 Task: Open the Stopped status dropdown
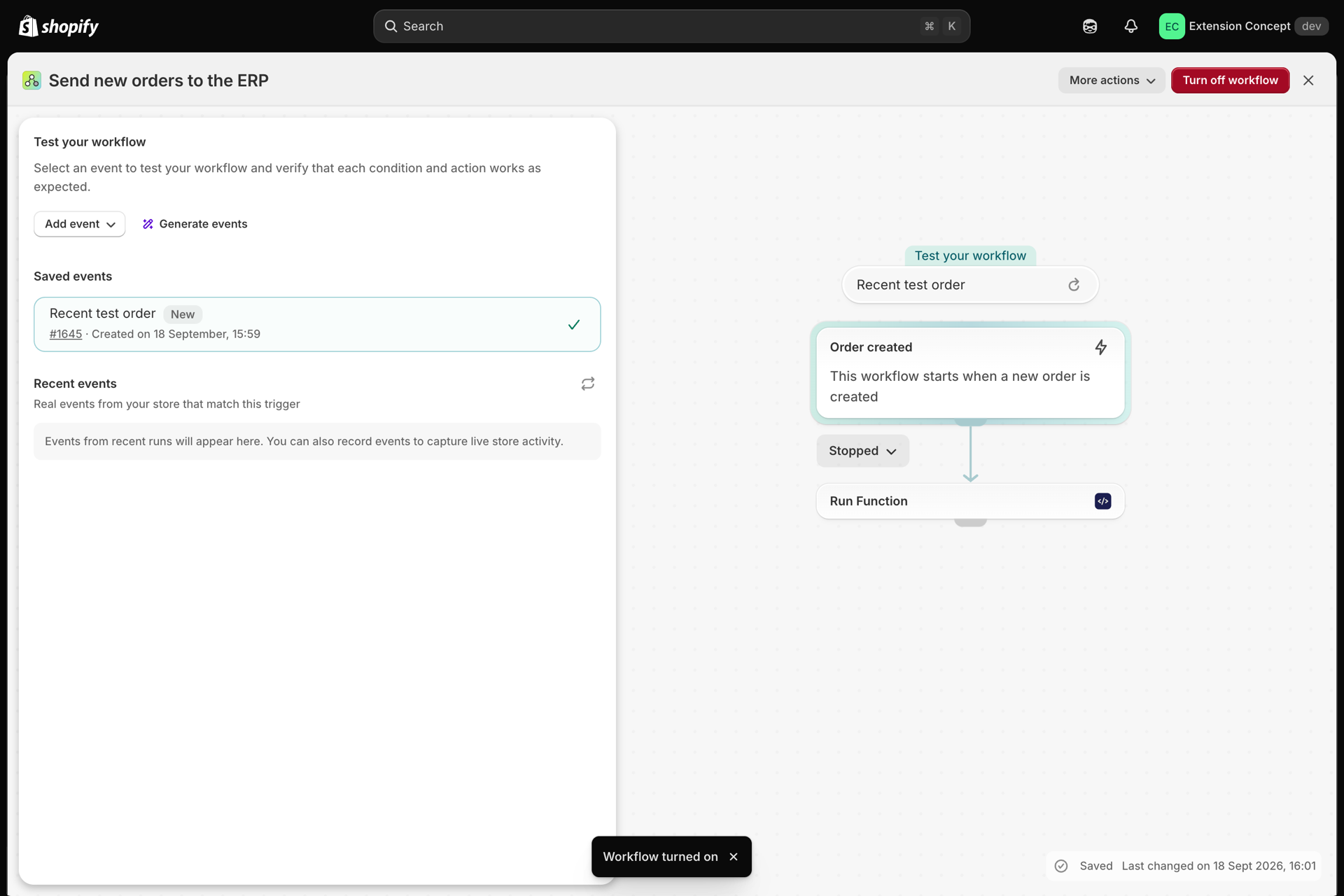pyautogui.click(x=862, y=451)
